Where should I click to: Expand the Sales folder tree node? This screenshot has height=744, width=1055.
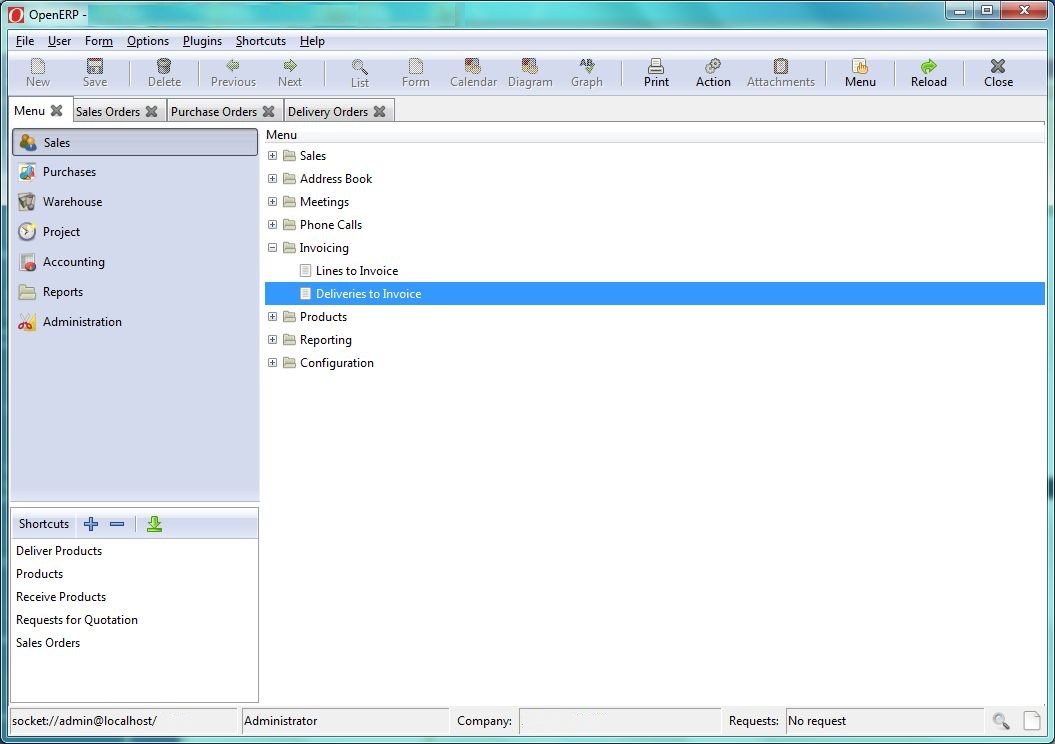(272, 155)
